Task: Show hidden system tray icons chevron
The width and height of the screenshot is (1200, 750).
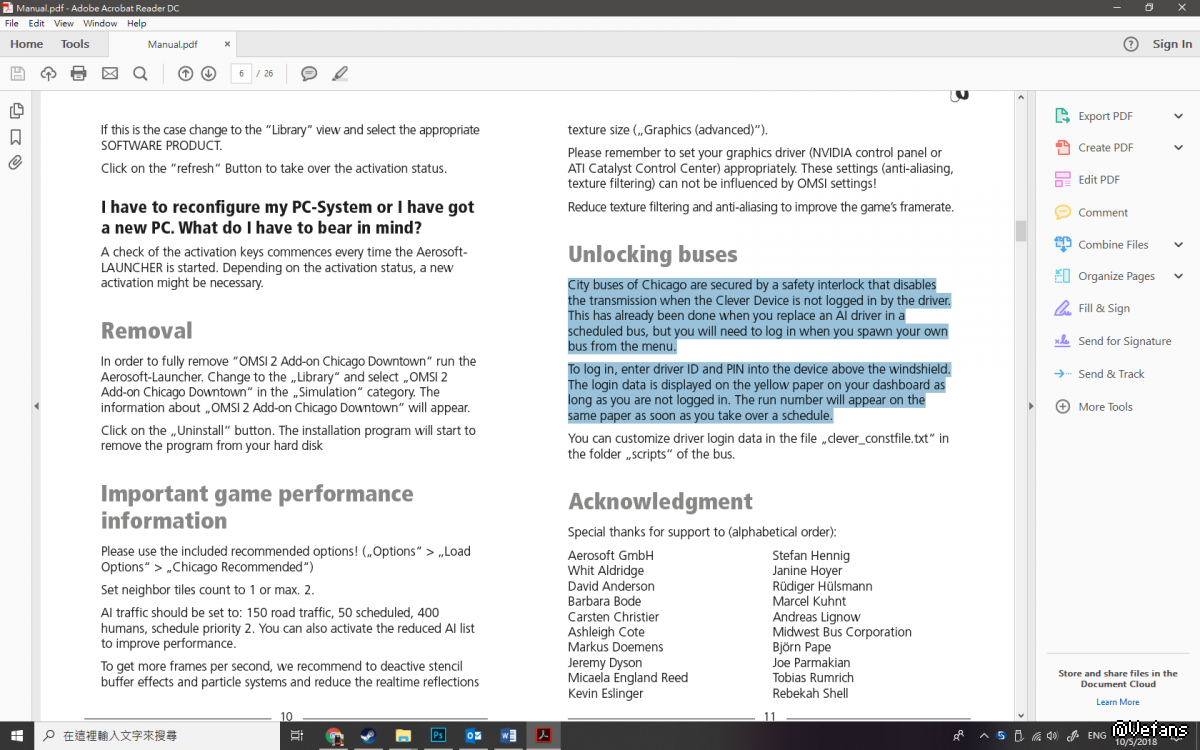Action: tap(983, 735)
